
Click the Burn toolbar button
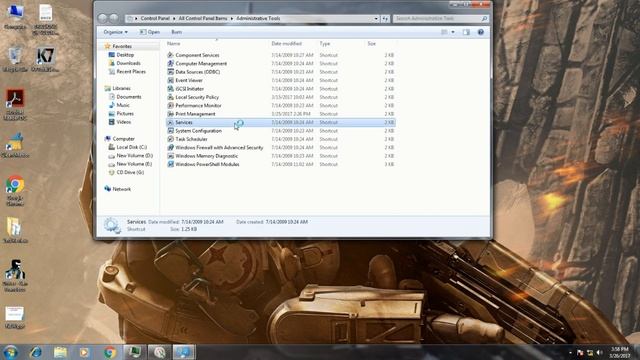[x=176, y=32]
